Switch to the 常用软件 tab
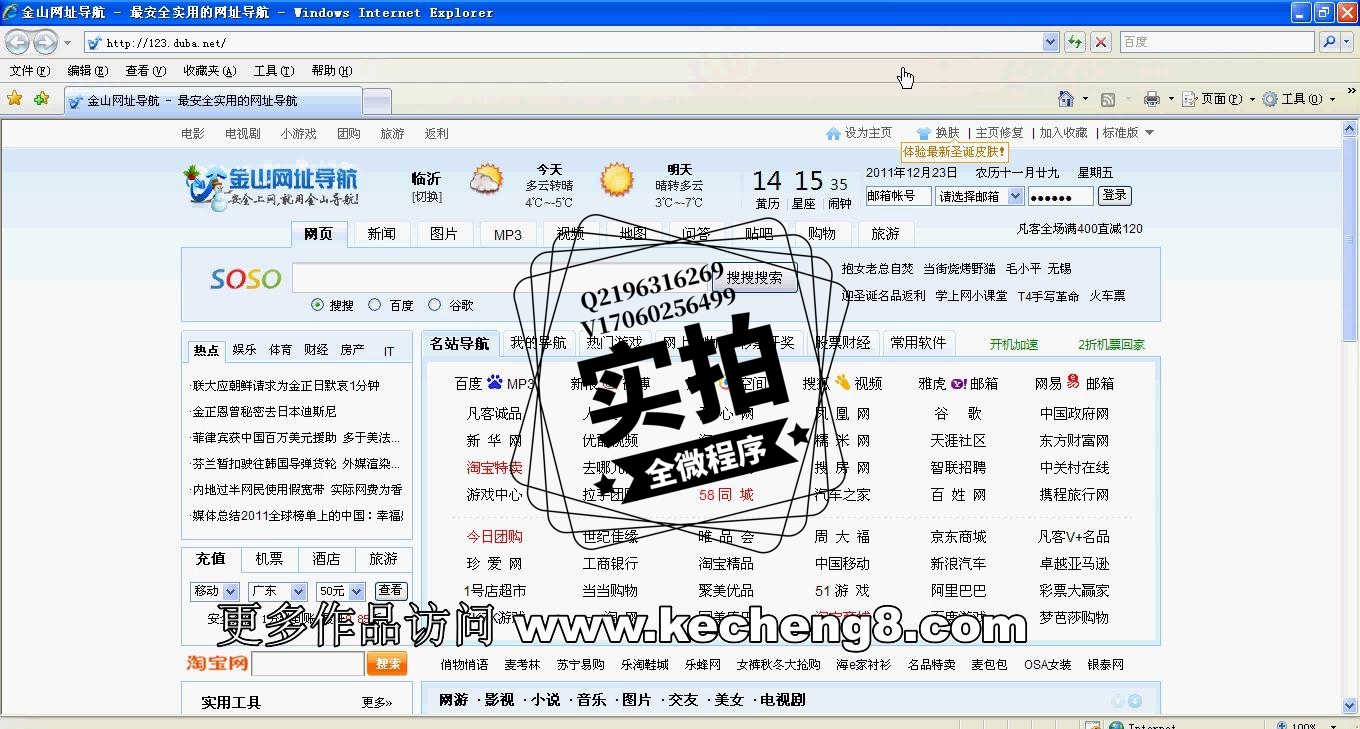This screenshot has width=1360, height=729. (x=918, y=343)
